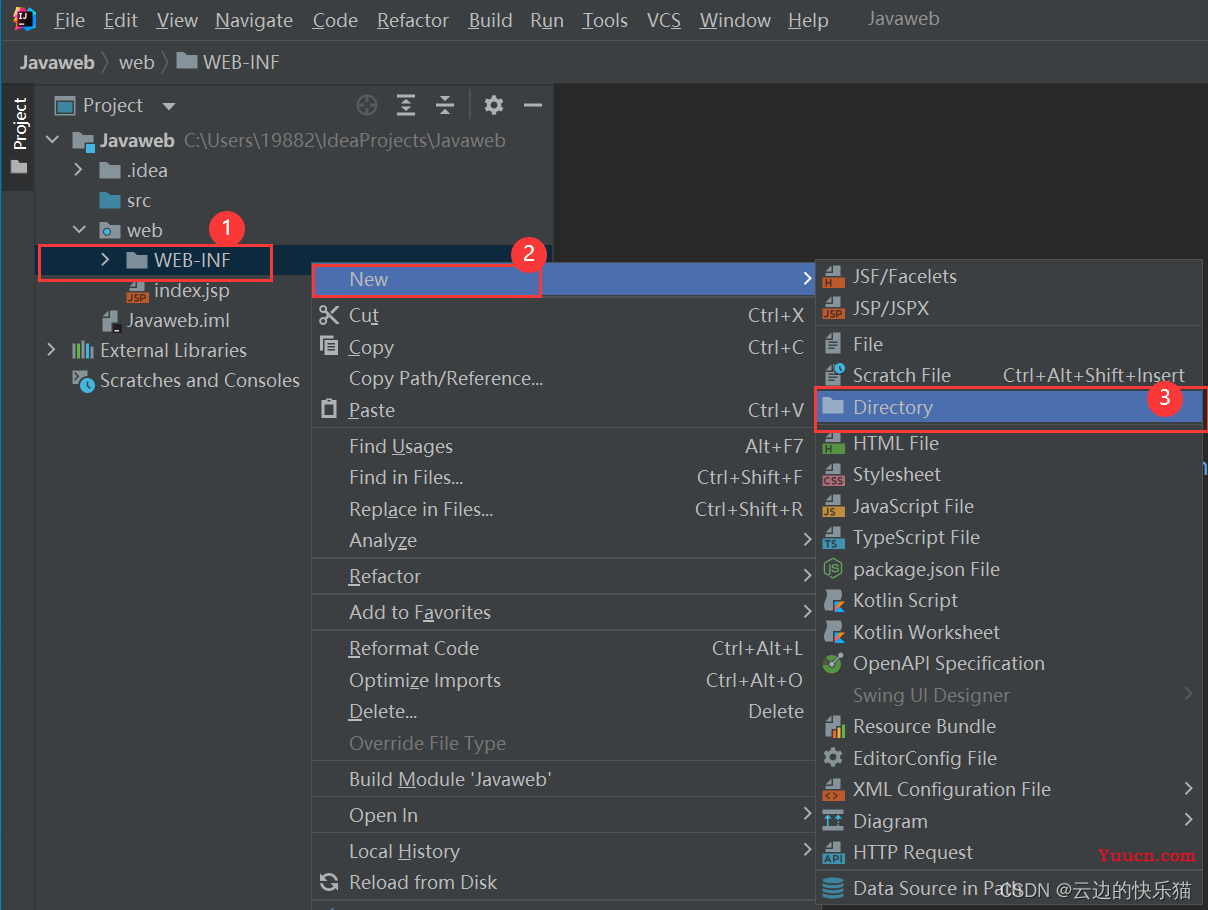Open the Analyze submenu

(563, 540)
